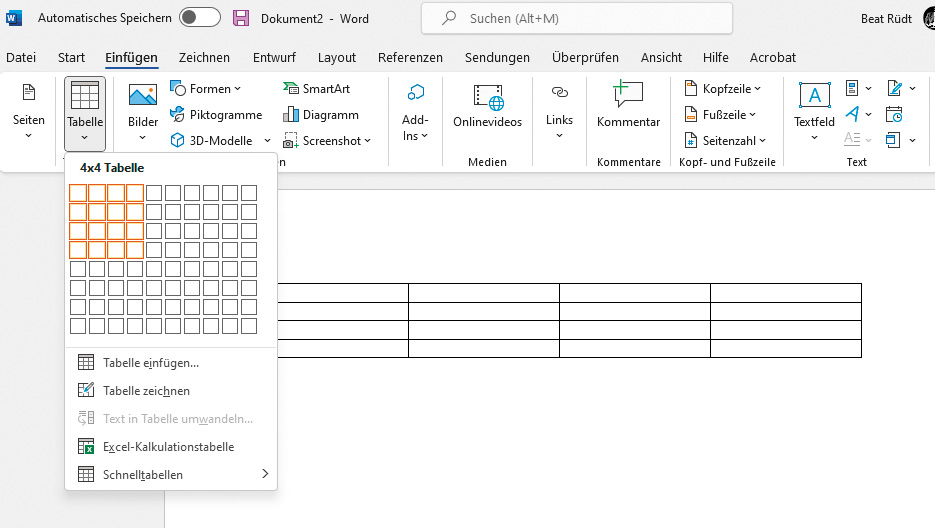The height and width of the screenshot is (528, 935).
Task: Click the Tabelle button in the ribbon
Action: [x=85, y=110]
